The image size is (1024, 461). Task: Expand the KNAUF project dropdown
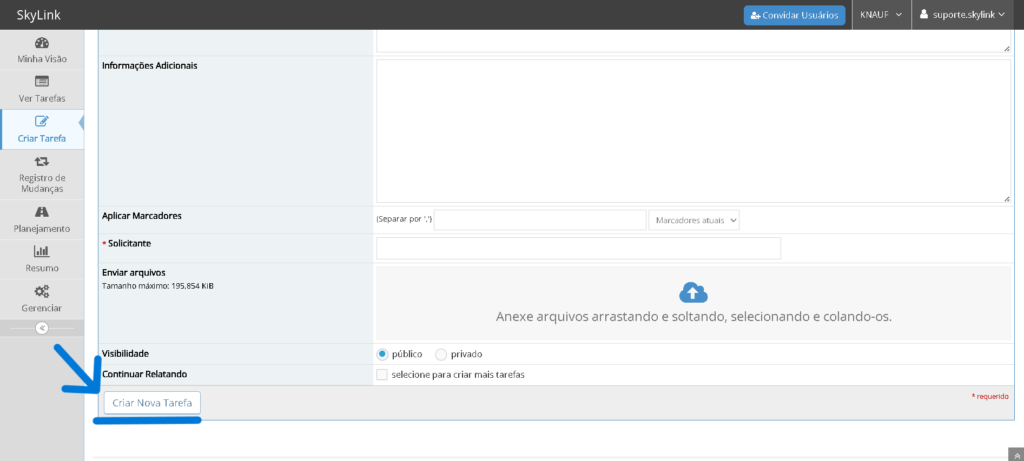coord(881,15)
